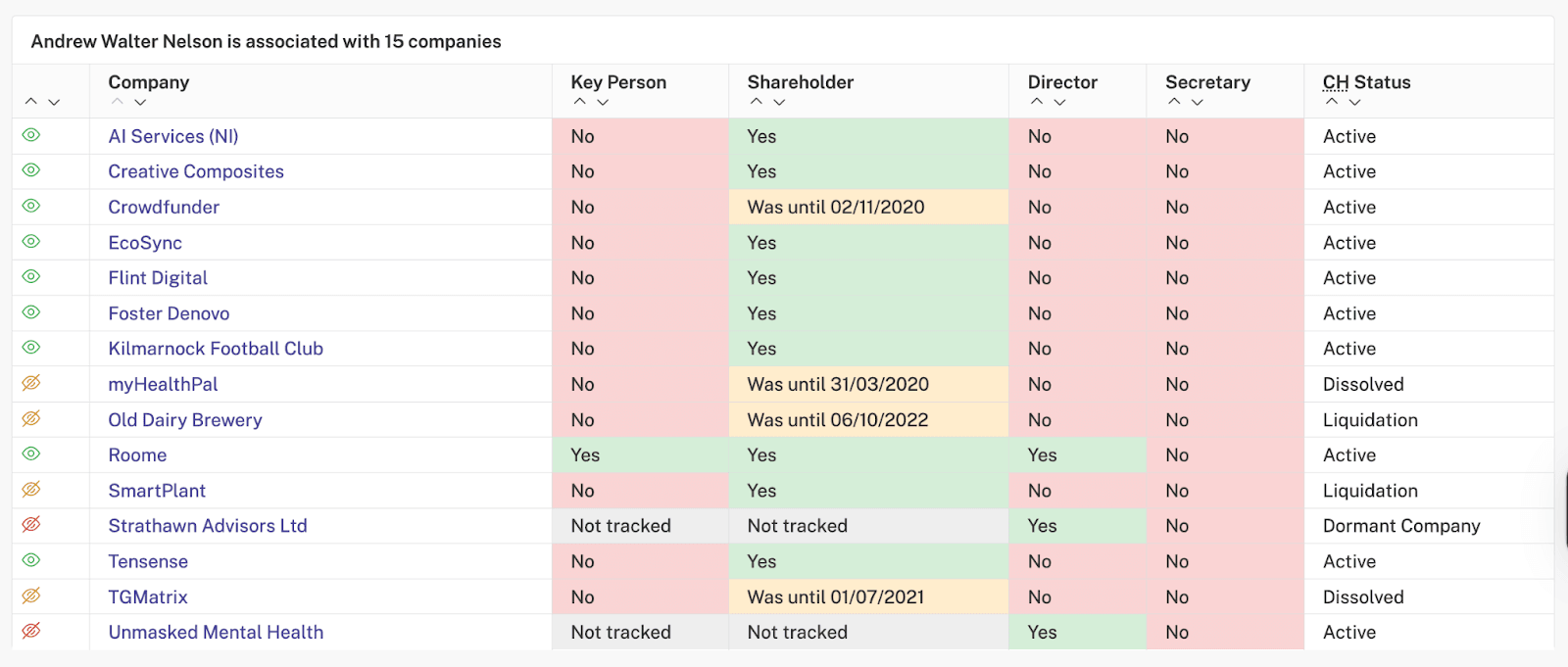The height and width of the screenshot is (667, 1568).
Task: Click the eye icon beside Kilmarnock Football Club
Action: click(x=31, y=348)
